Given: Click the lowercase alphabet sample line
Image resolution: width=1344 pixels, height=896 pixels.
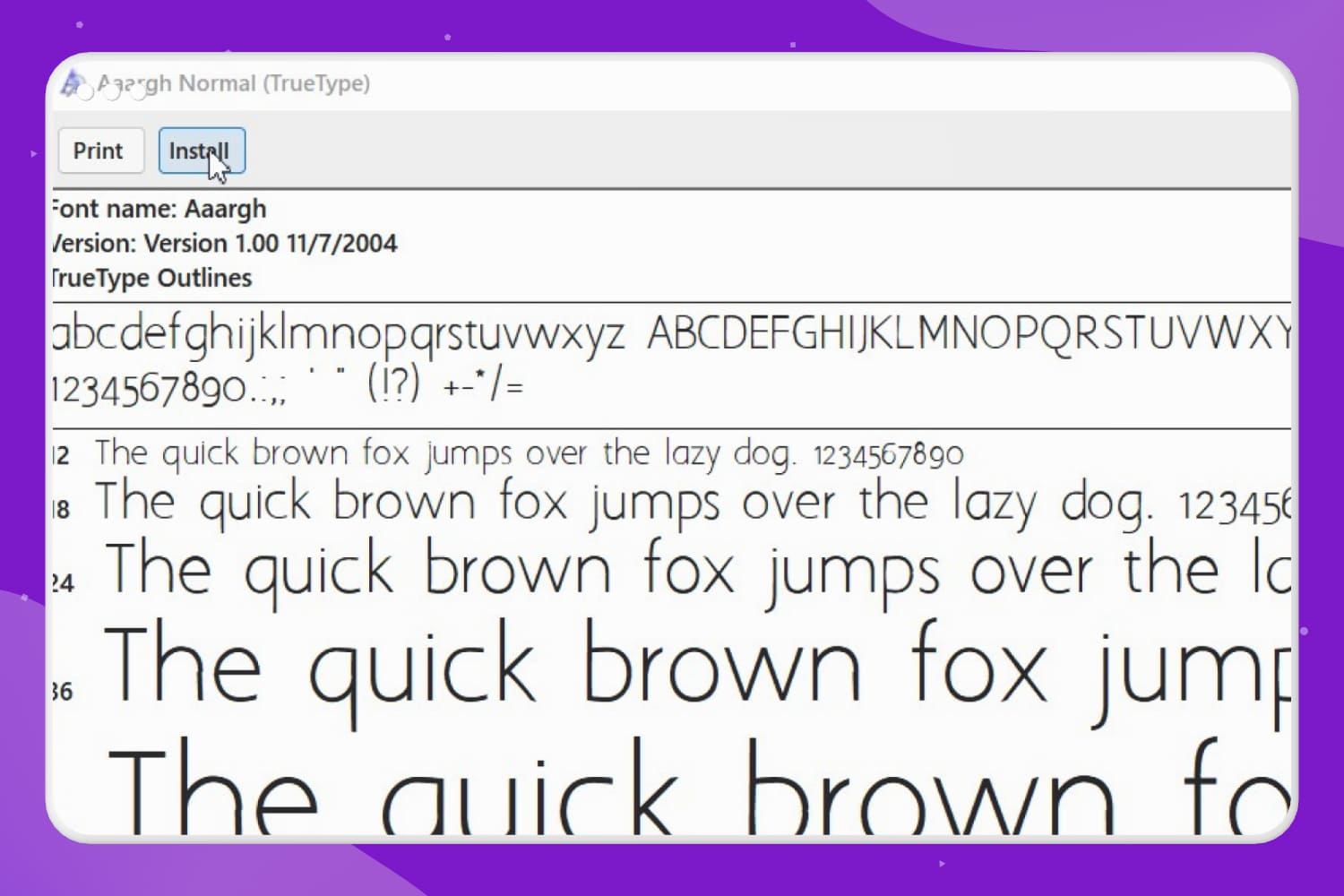Looking at the screenshot, I should coord(338,334).
